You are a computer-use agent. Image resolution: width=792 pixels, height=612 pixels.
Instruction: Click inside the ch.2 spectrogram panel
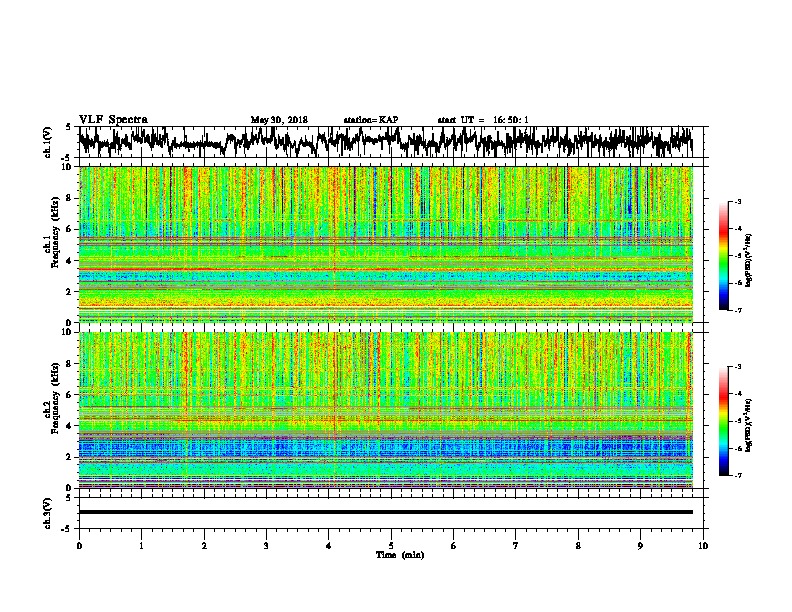click(386, 410)
